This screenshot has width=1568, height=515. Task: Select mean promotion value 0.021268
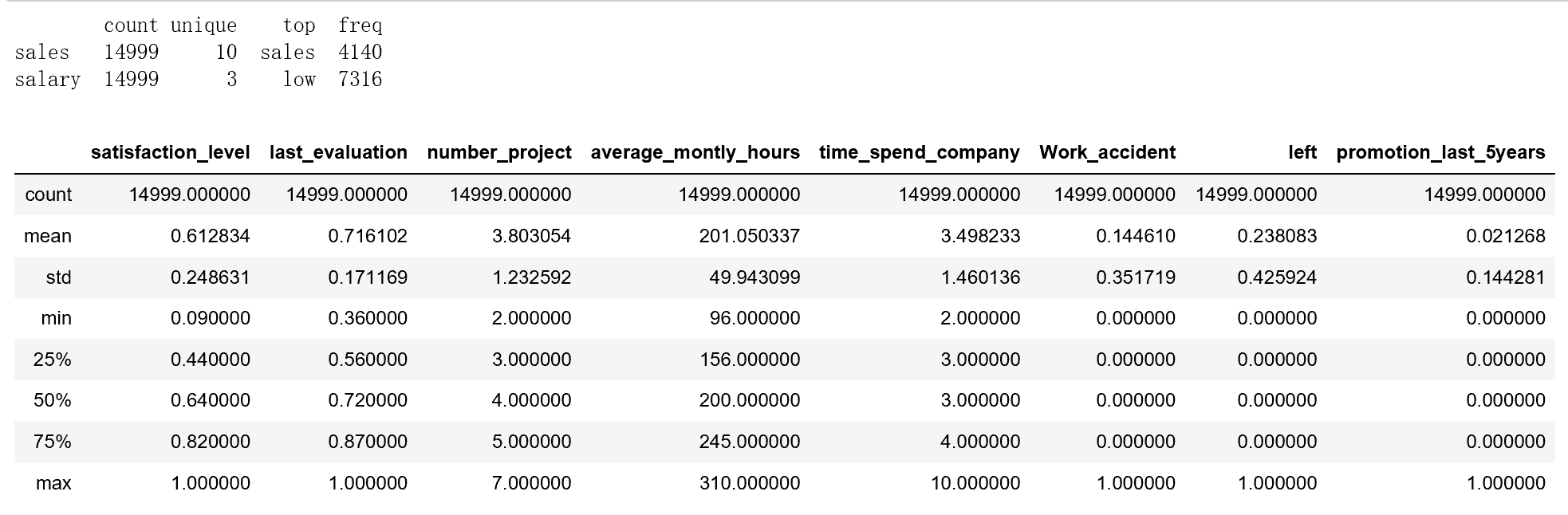pyautogui.click(x=1506, y=236)
